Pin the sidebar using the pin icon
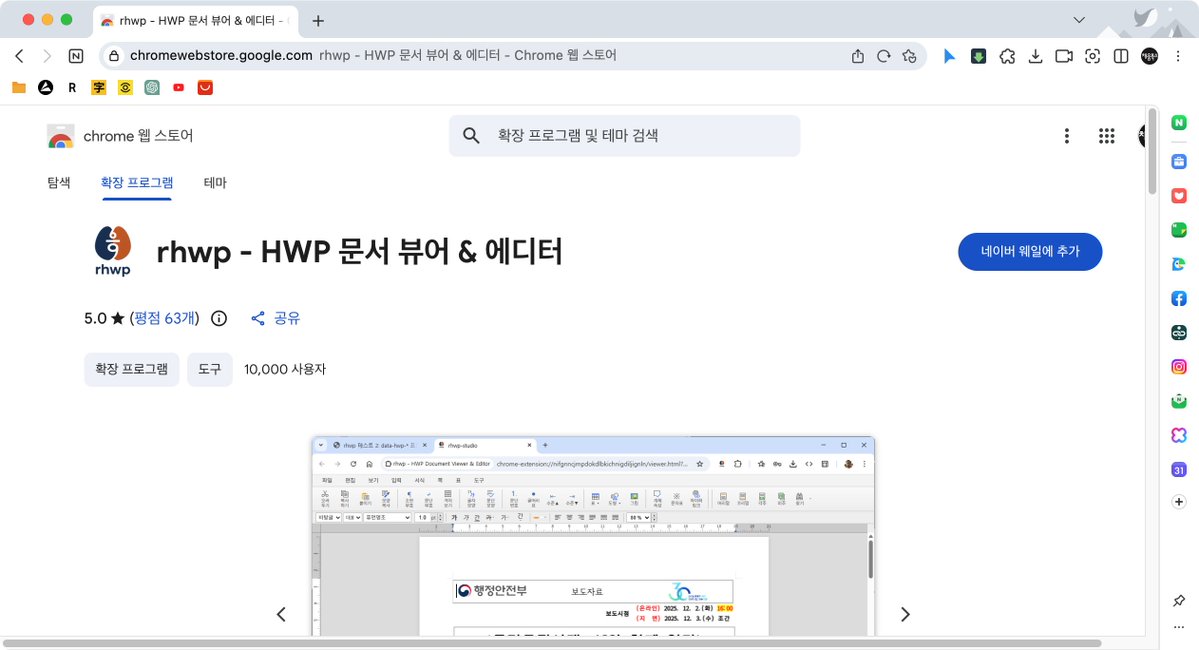 click(x=1178, y=600)
